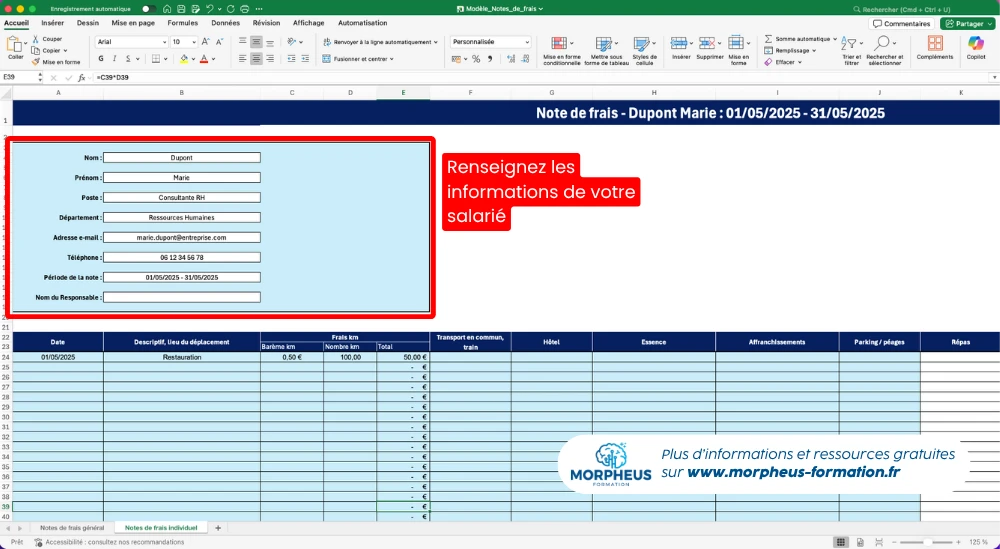The width and height of the screenshot is (1000, 549).
Task: Launch the Copilot icon
Action: [x=976, y=43]
